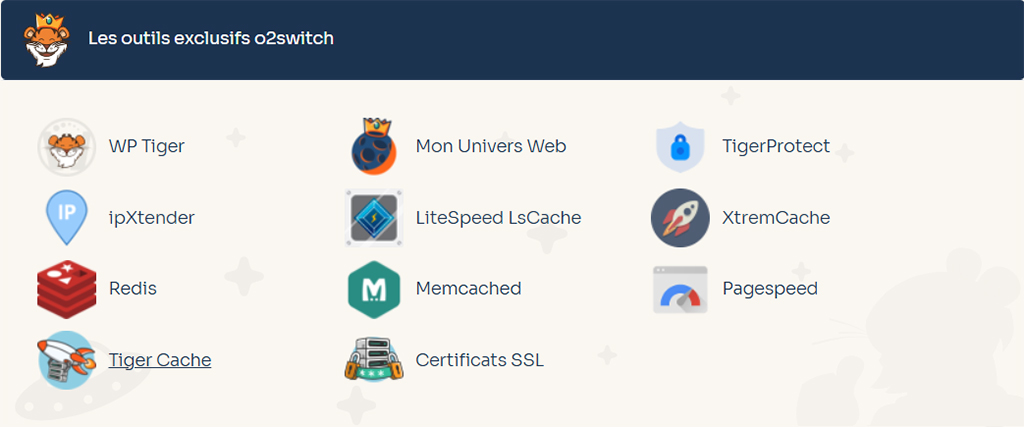Click the WP Tiger tiger-face icon
The width and height of the screenshot is (1024, 427).
(x=67, y=147)
